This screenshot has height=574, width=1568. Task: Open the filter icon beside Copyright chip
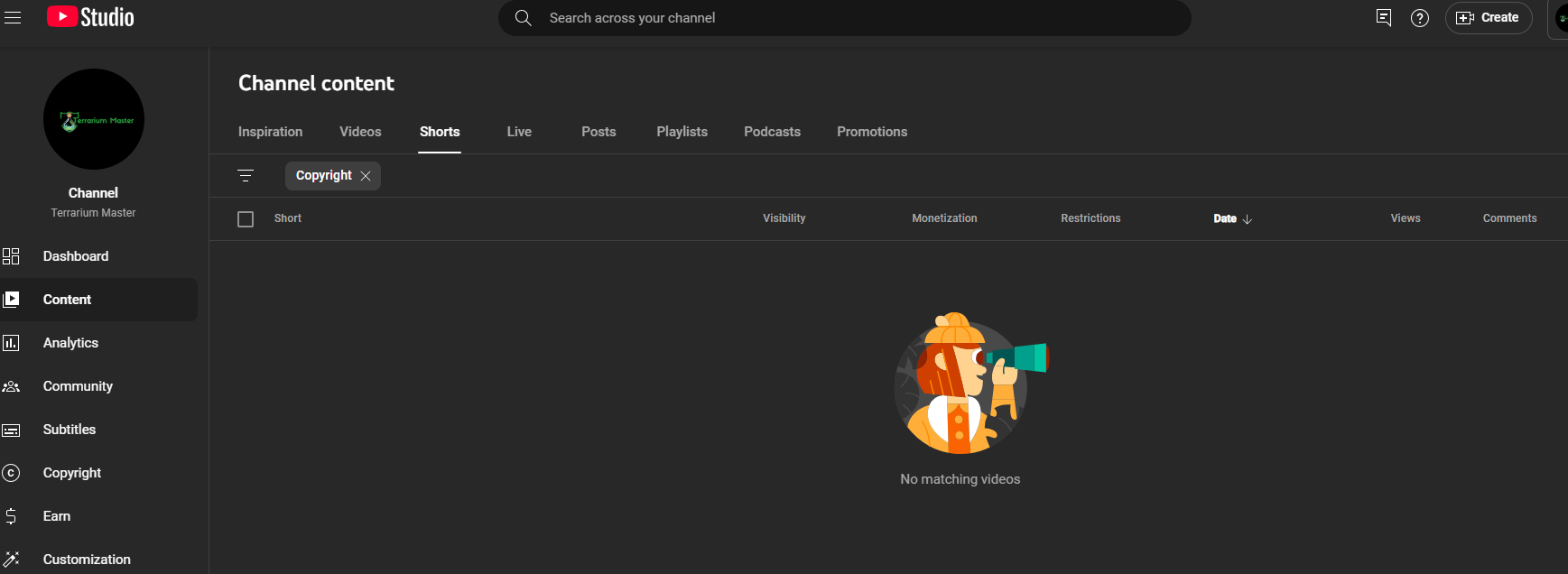click(246, 176)
